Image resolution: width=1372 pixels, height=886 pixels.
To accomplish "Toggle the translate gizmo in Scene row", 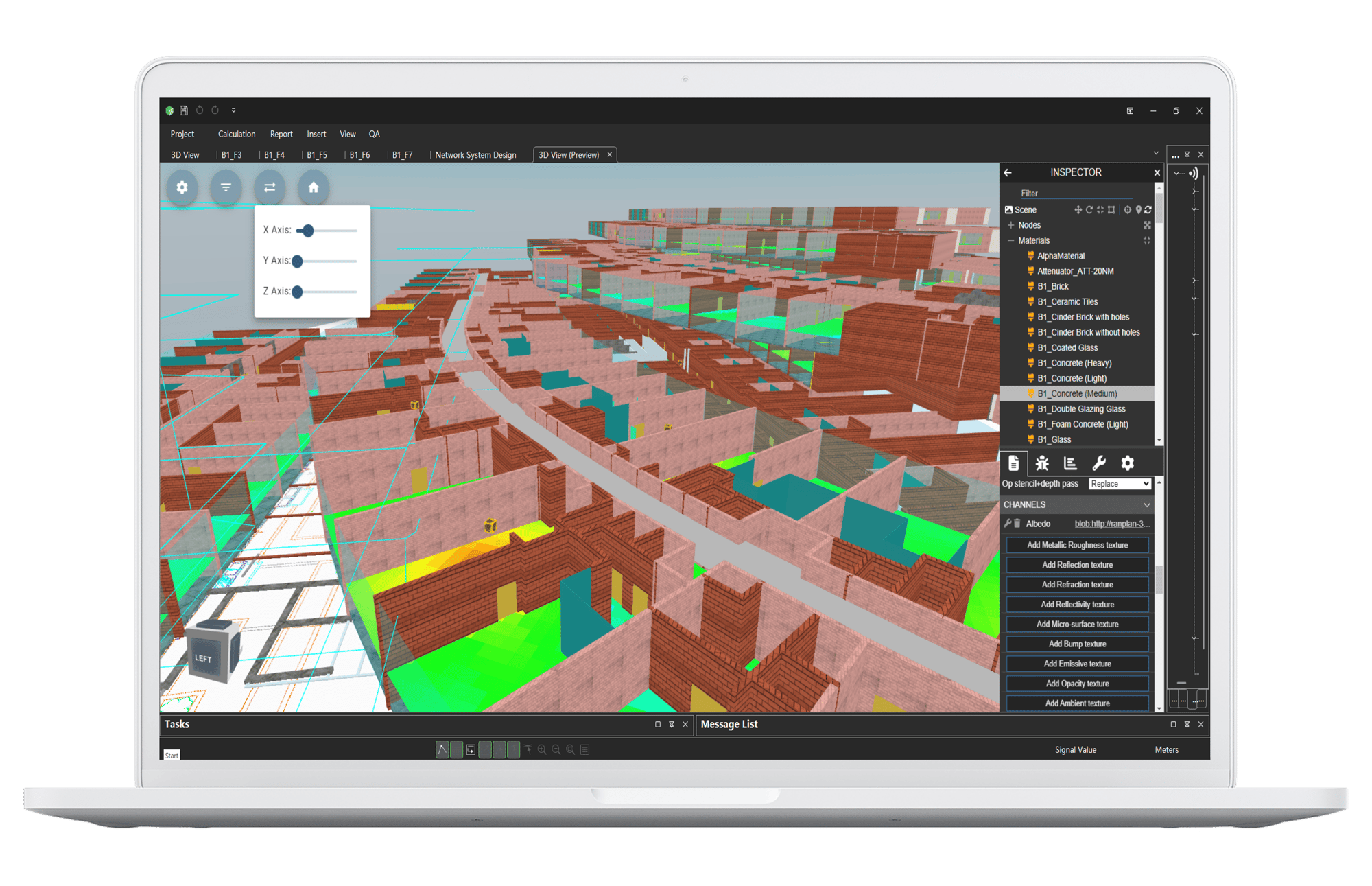I will pyautogui.click(x=1078, y=210).
